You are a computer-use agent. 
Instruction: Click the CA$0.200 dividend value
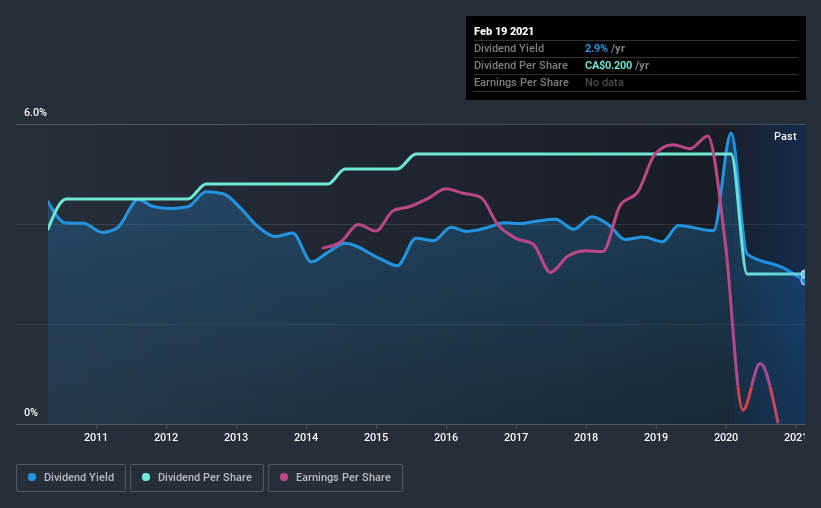608,65
